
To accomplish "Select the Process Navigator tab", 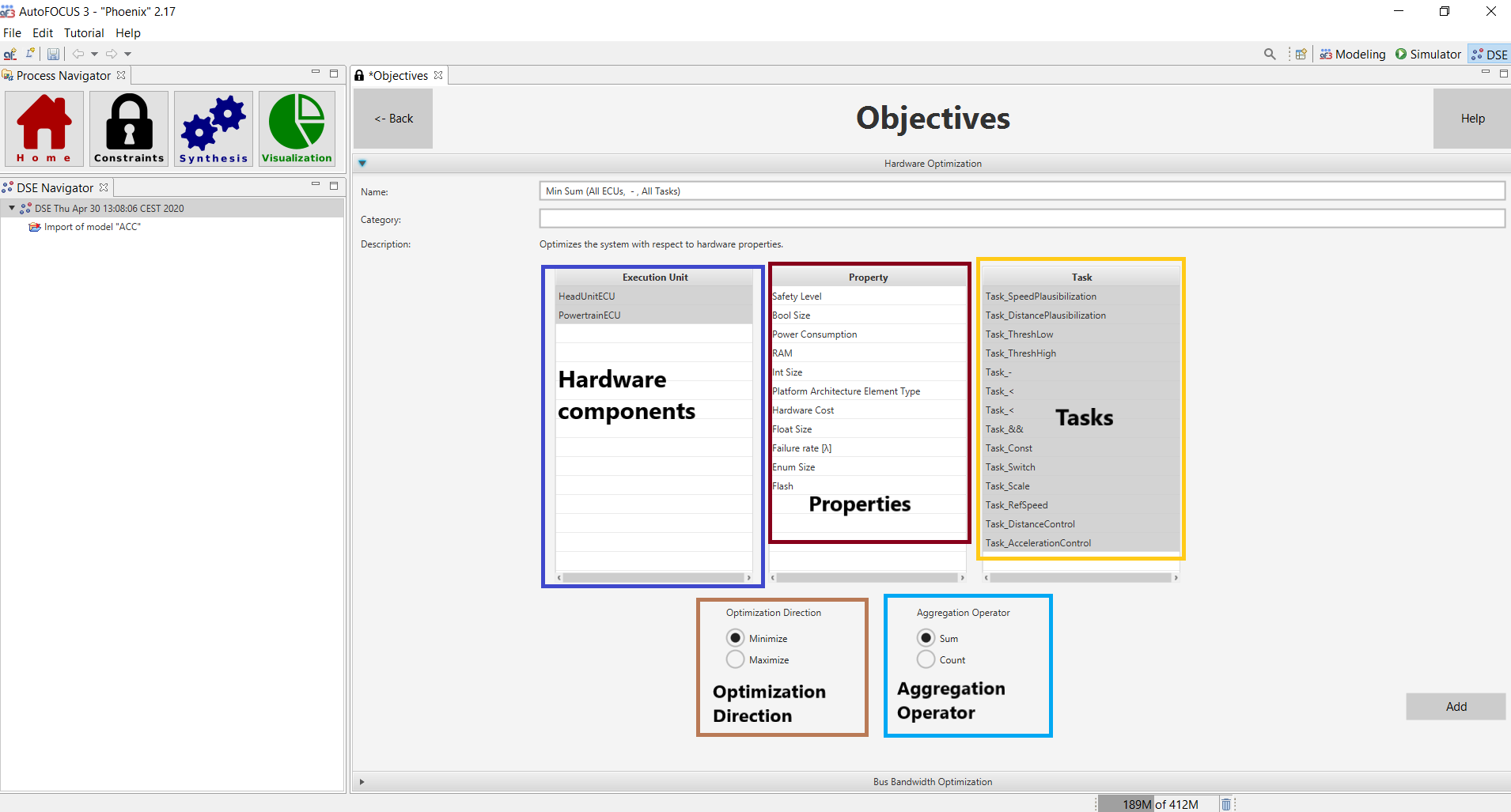I will tap(63, 75).
